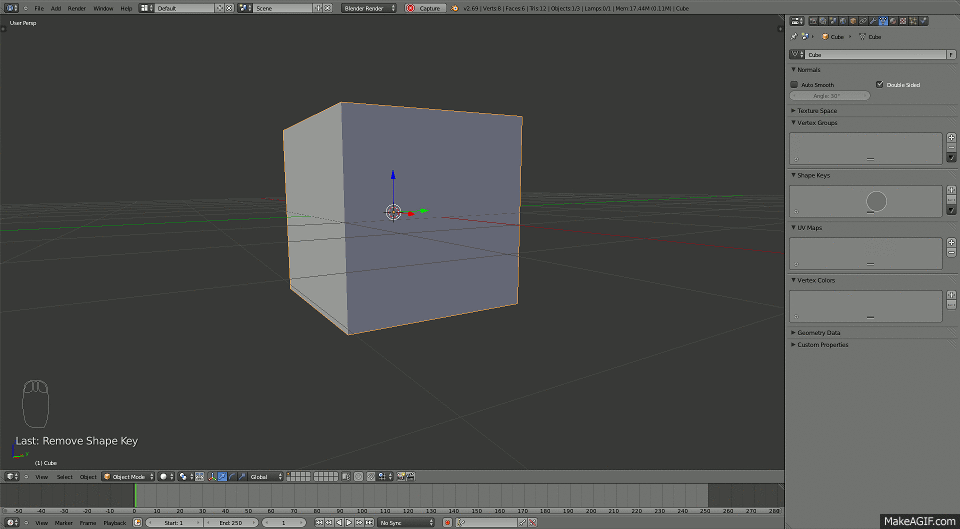Viewport: 960px width, 529px height.
Task: Open the Render properties tab icon
Action: (x=811, y=21)
